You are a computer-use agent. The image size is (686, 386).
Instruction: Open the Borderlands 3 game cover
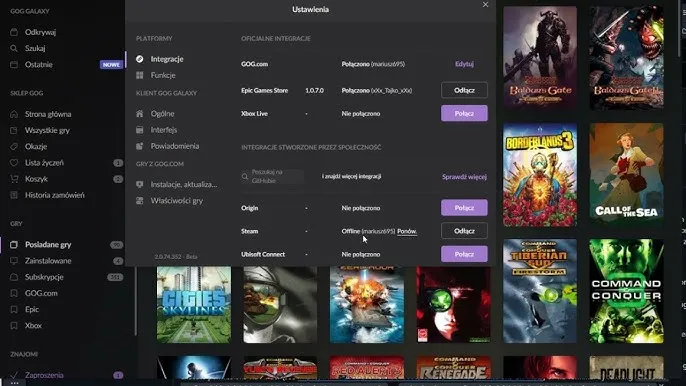click(540, 175)
